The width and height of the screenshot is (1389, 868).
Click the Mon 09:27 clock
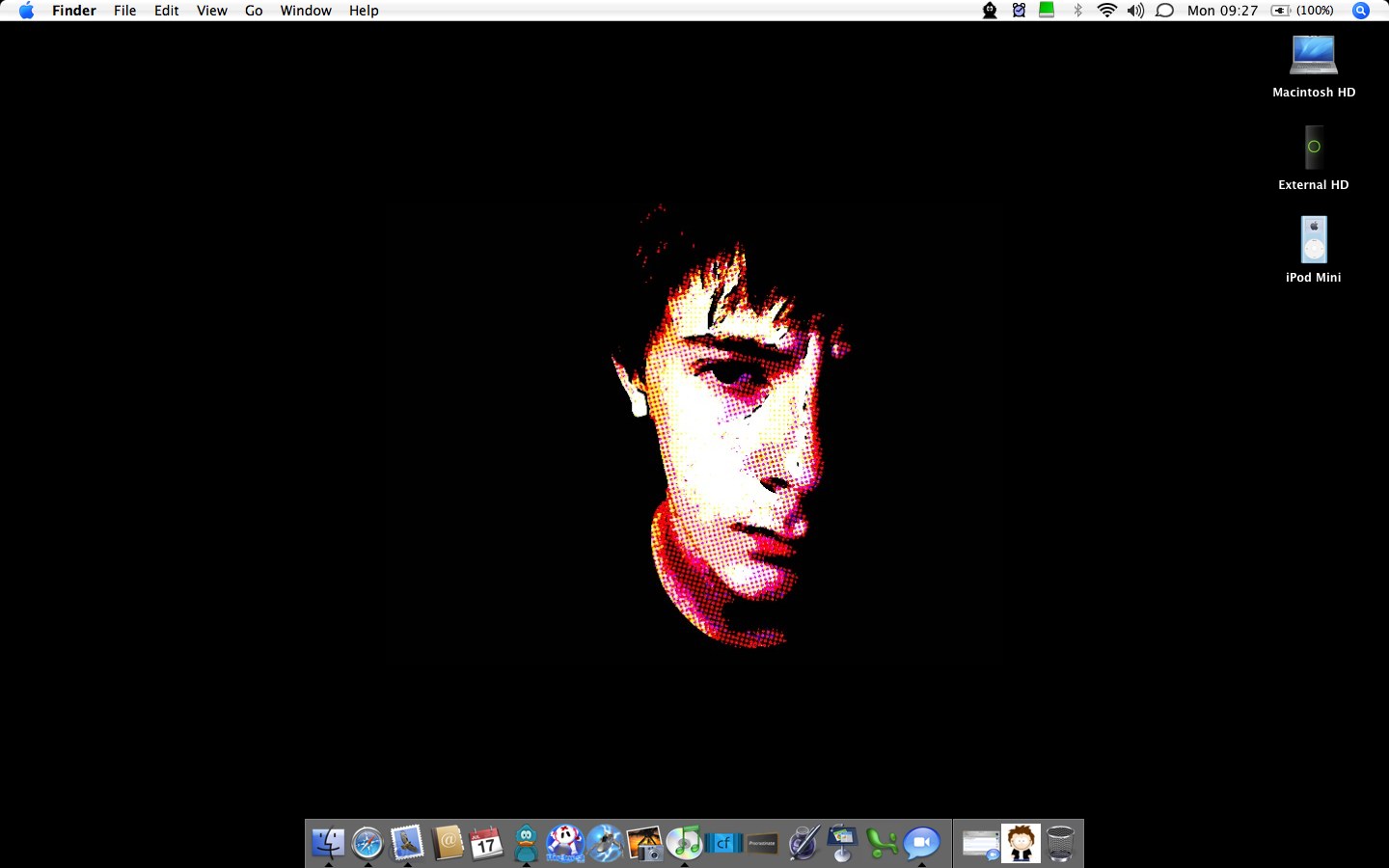coord(1223,11)
